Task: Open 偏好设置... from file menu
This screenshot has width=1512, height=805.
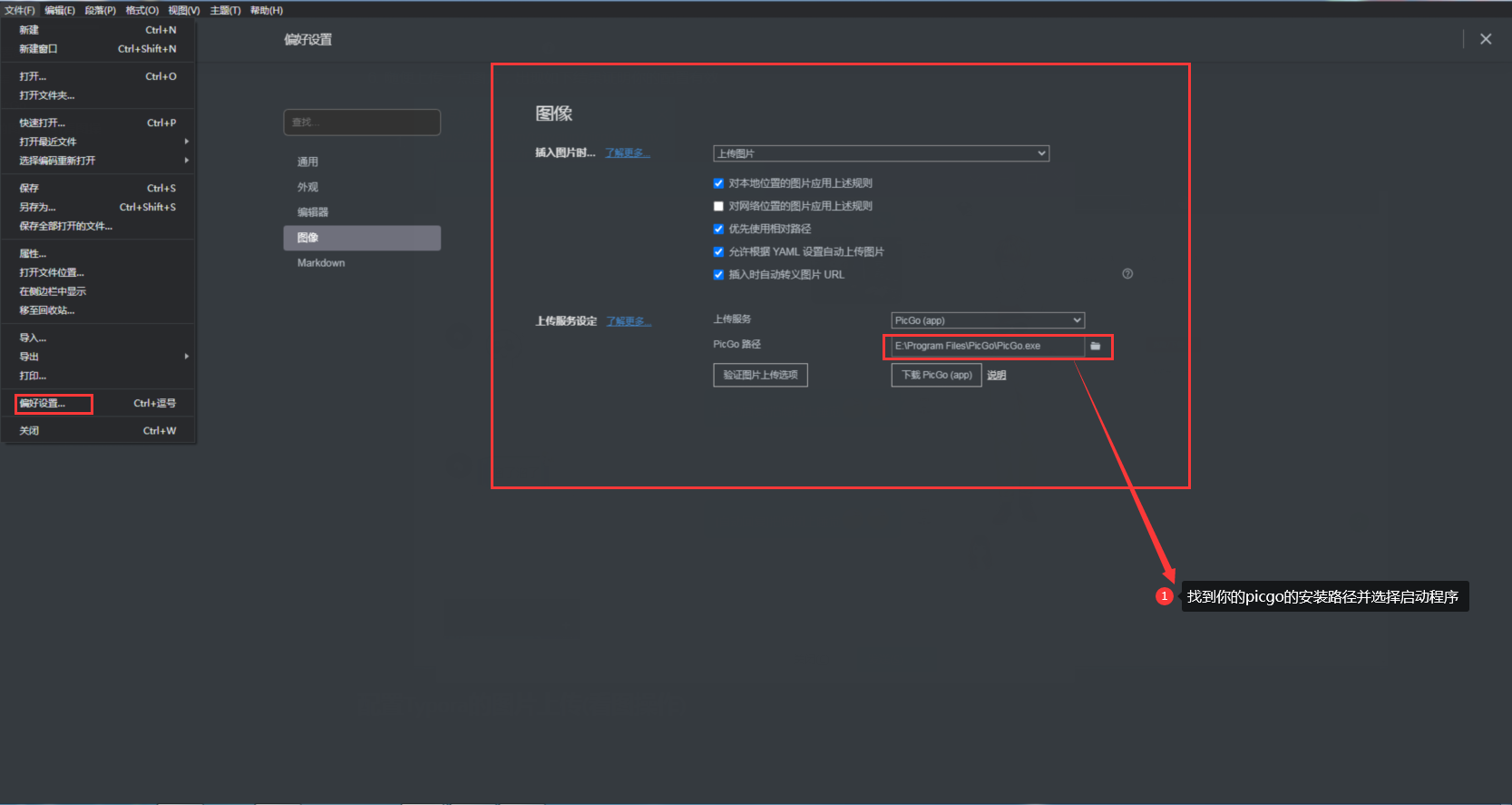Action: [x=98, y=403]
